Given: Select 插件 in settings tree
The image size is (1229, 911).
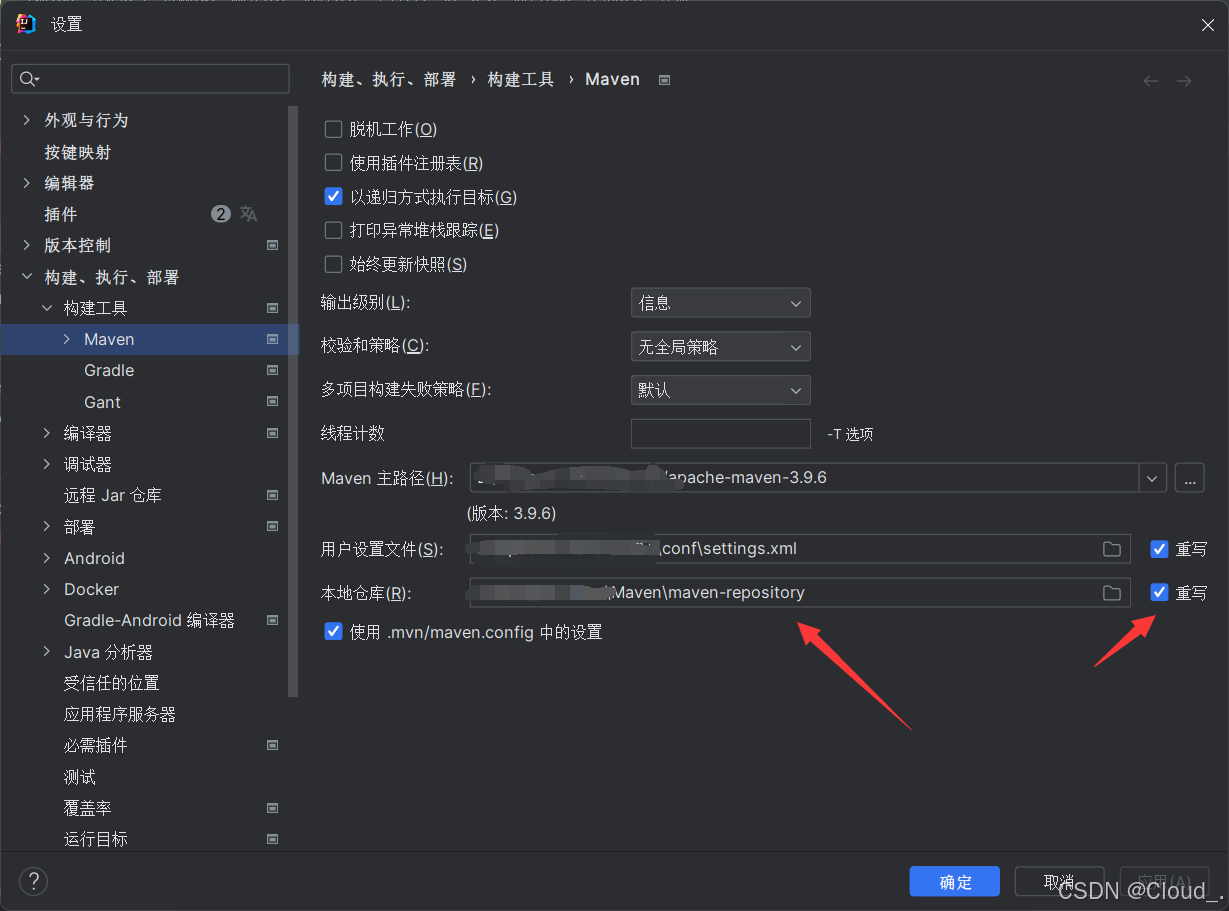Looking at the screenshot, I should [60, 214].
